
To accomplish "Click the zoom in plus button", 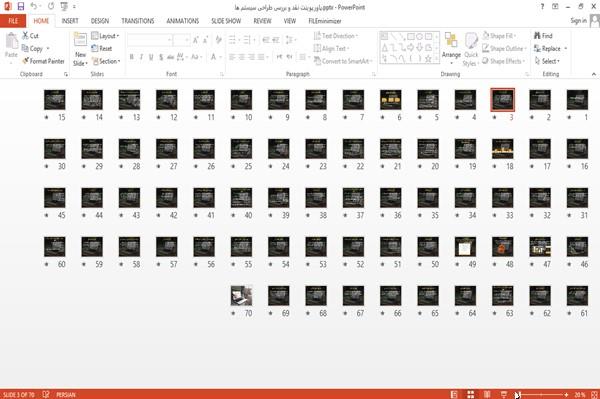I will (566, 394).
